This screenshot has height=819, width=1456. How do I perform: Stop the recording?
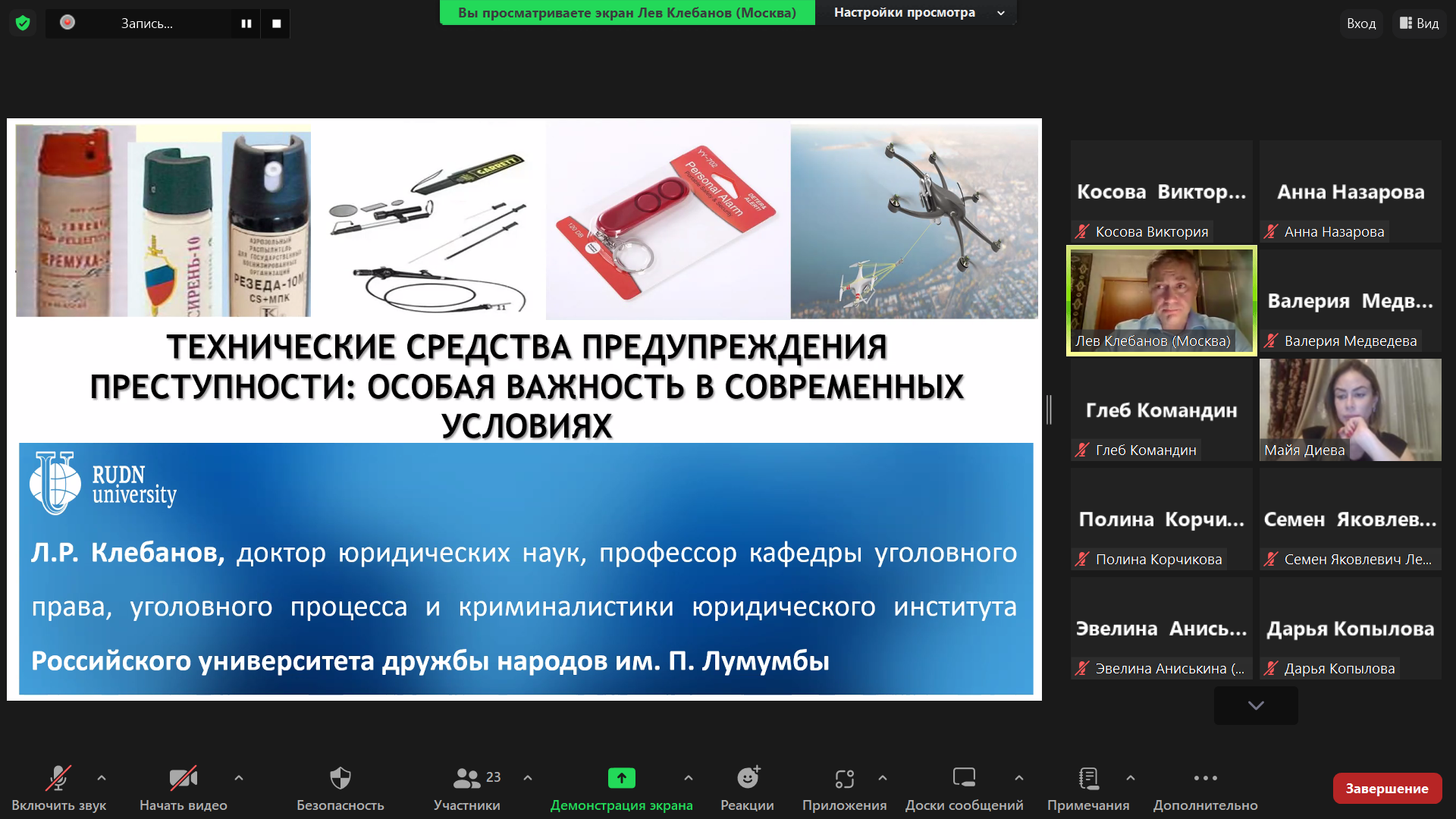coord(276,24)
